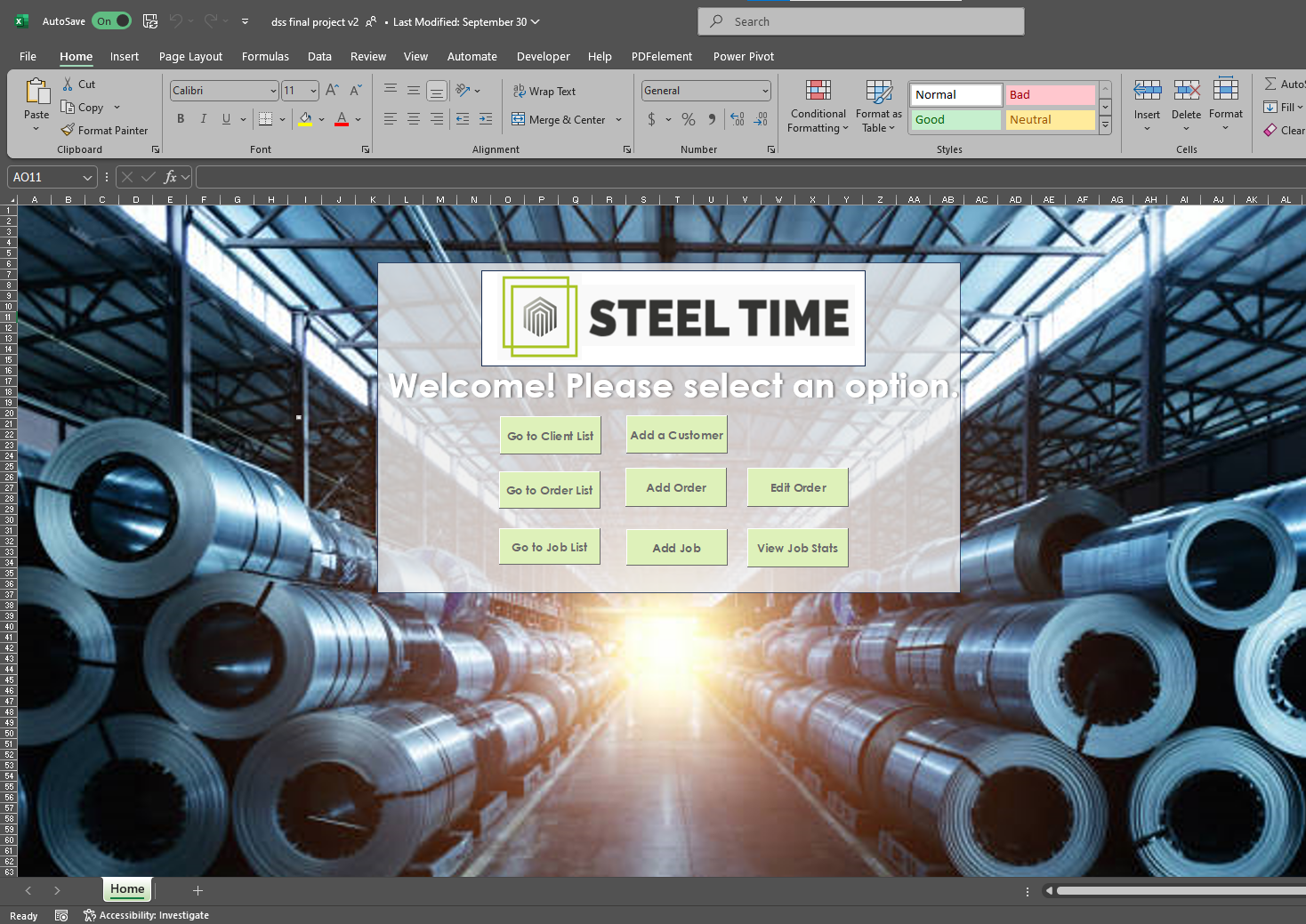Click the View Job Stats button

[x=798, y=548]
